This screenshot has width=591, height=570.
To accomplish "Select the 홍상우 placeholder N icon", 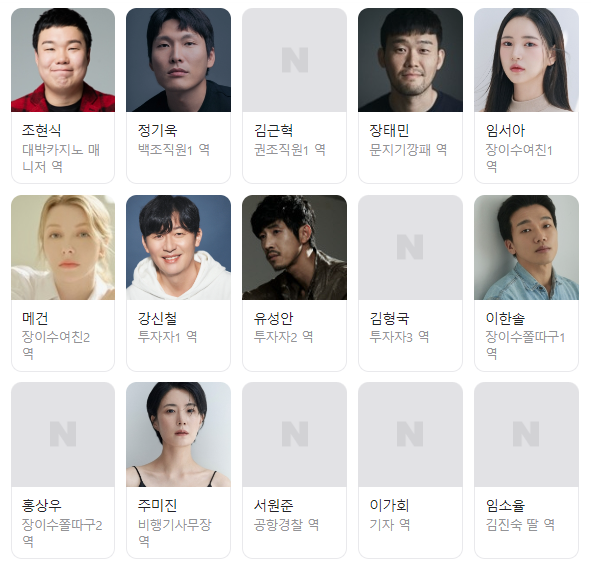I will pyautogui.click(x=63, y=434).
